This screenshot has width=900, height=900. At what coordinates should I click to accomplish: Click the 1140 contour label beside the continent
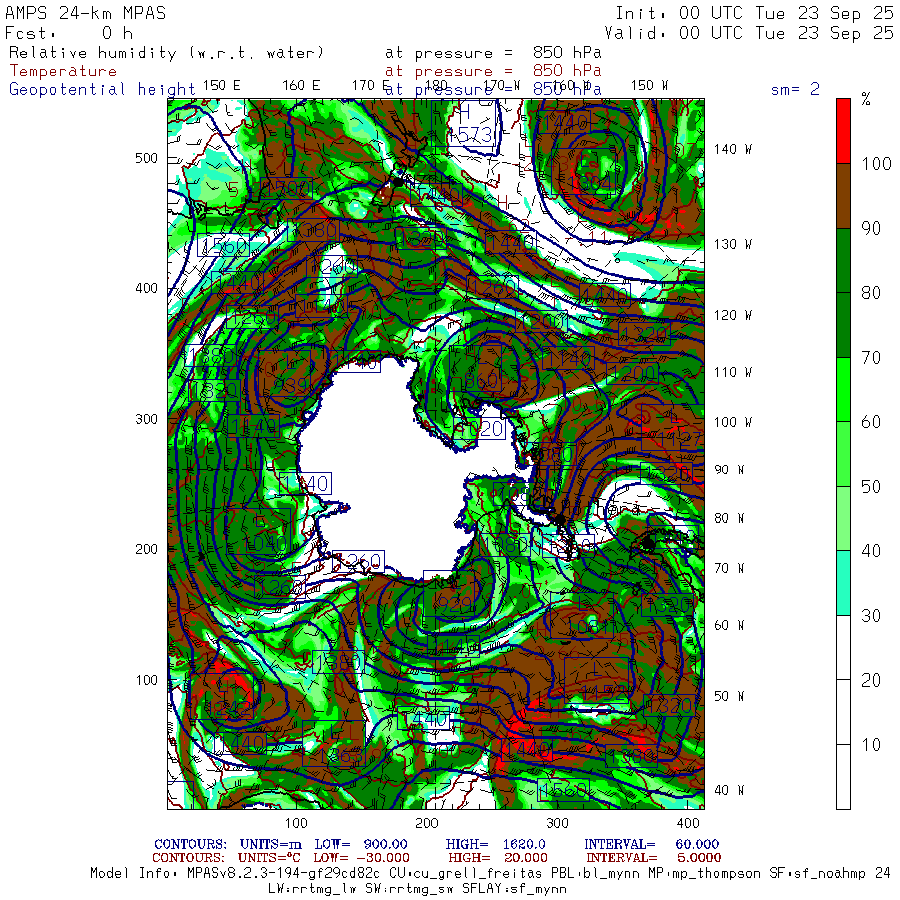click(305, 483)
